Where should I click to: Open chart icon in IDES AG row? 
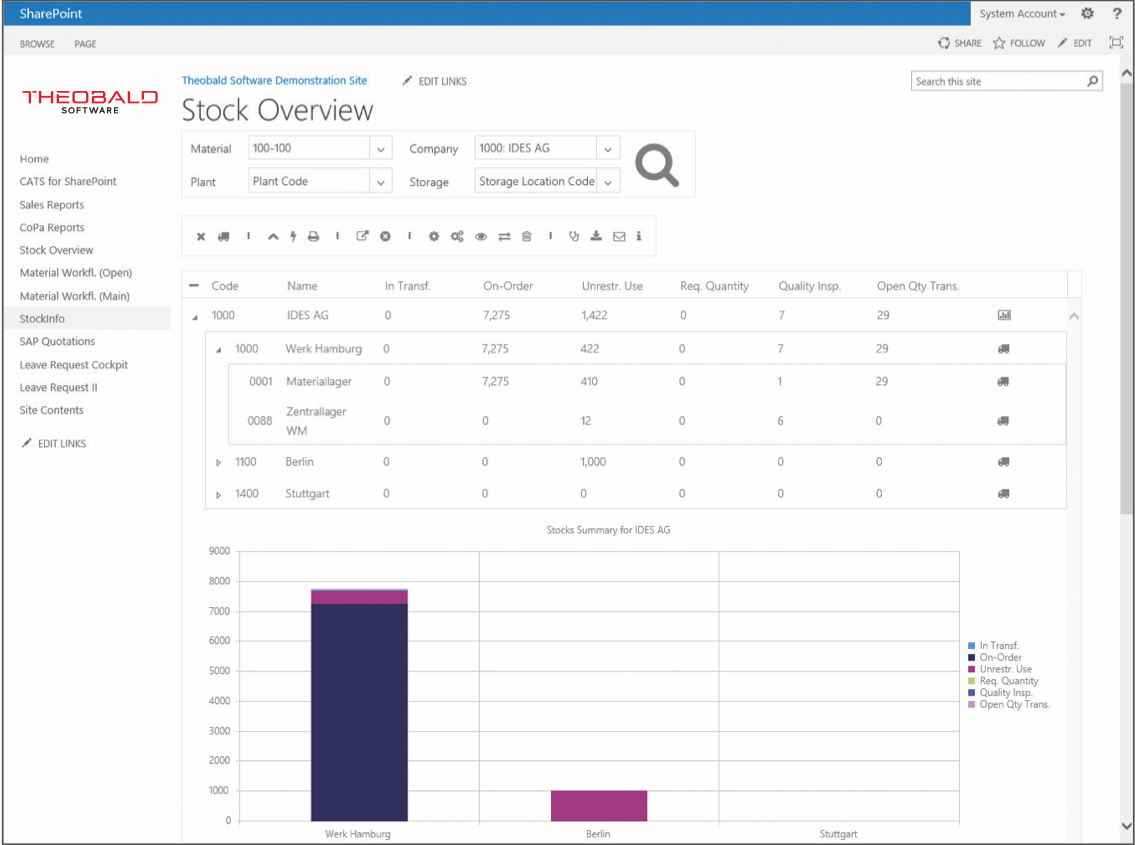pos(1004,315)
